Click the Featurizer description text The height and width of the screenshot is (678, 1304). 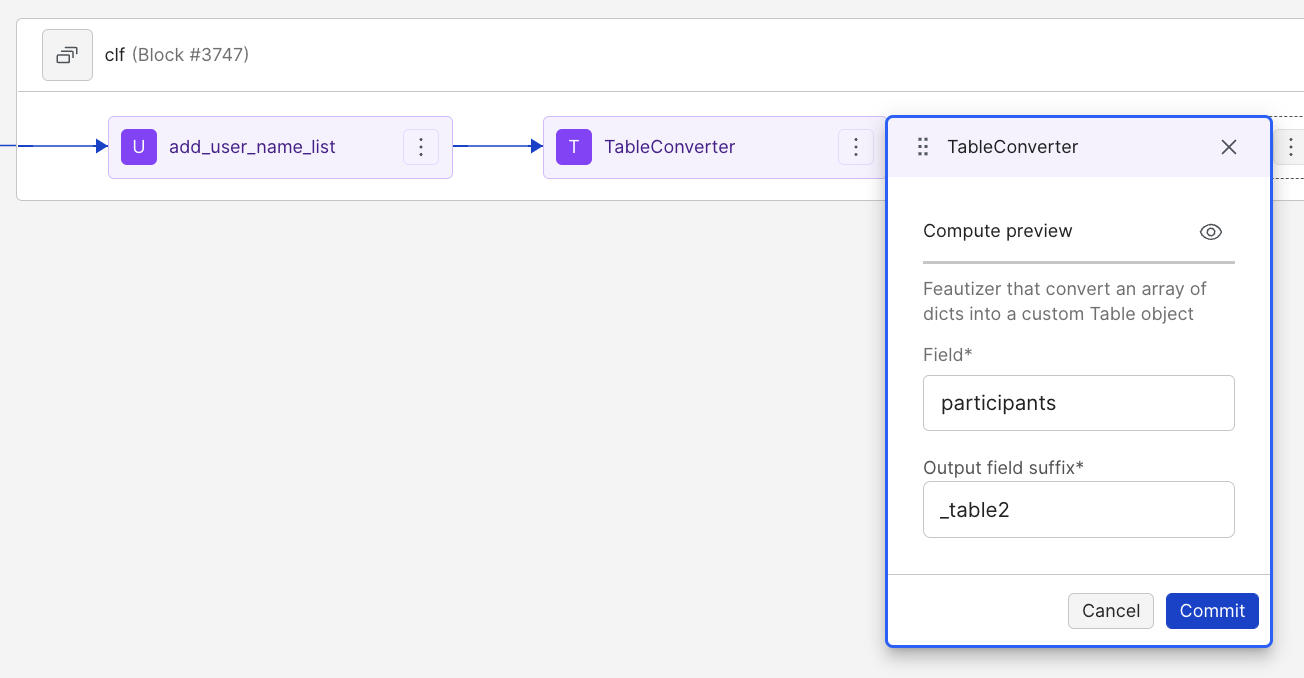pos(1065,301)
